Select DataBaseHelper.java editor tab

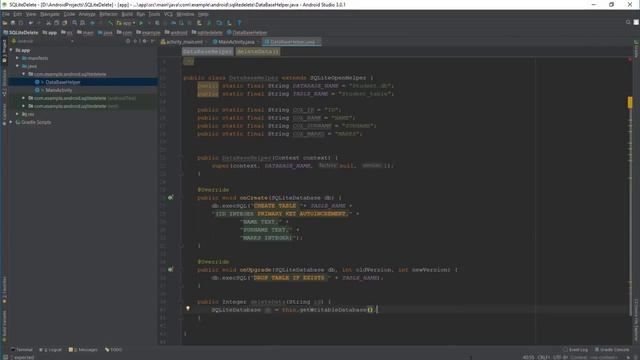[x=291, y=42]
